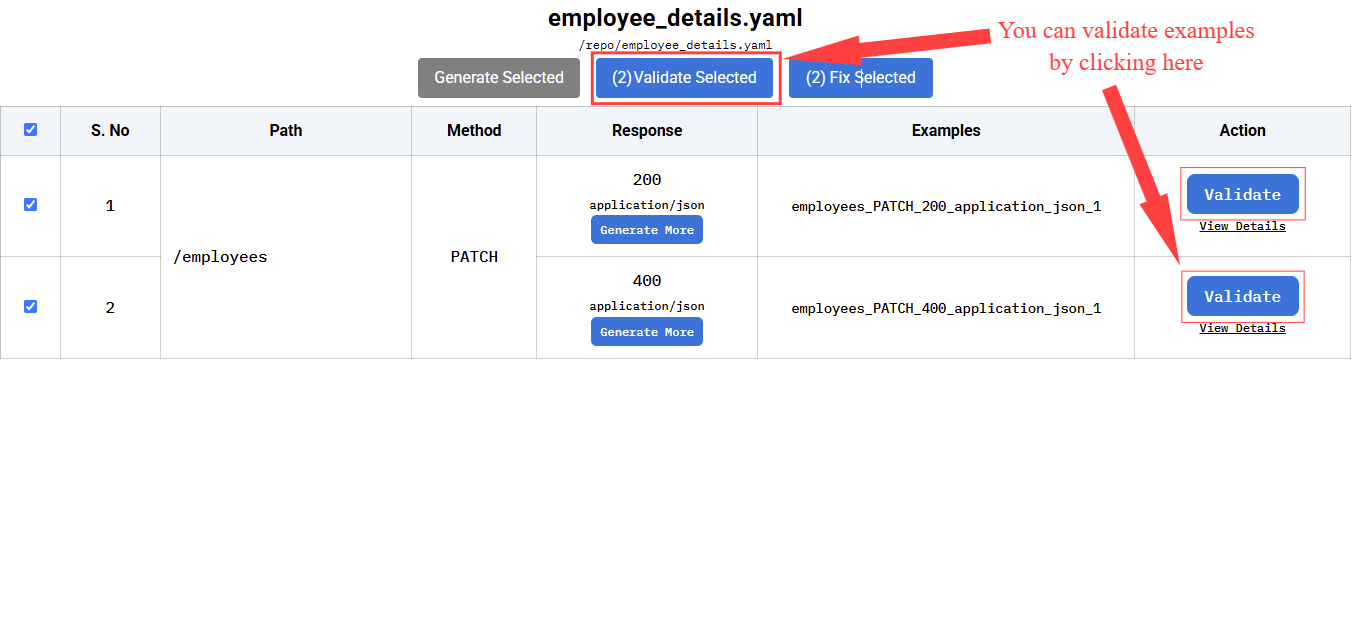Click the (2) Fix Selected button
Screen dimensions: 1366x633
click(860, 78)
